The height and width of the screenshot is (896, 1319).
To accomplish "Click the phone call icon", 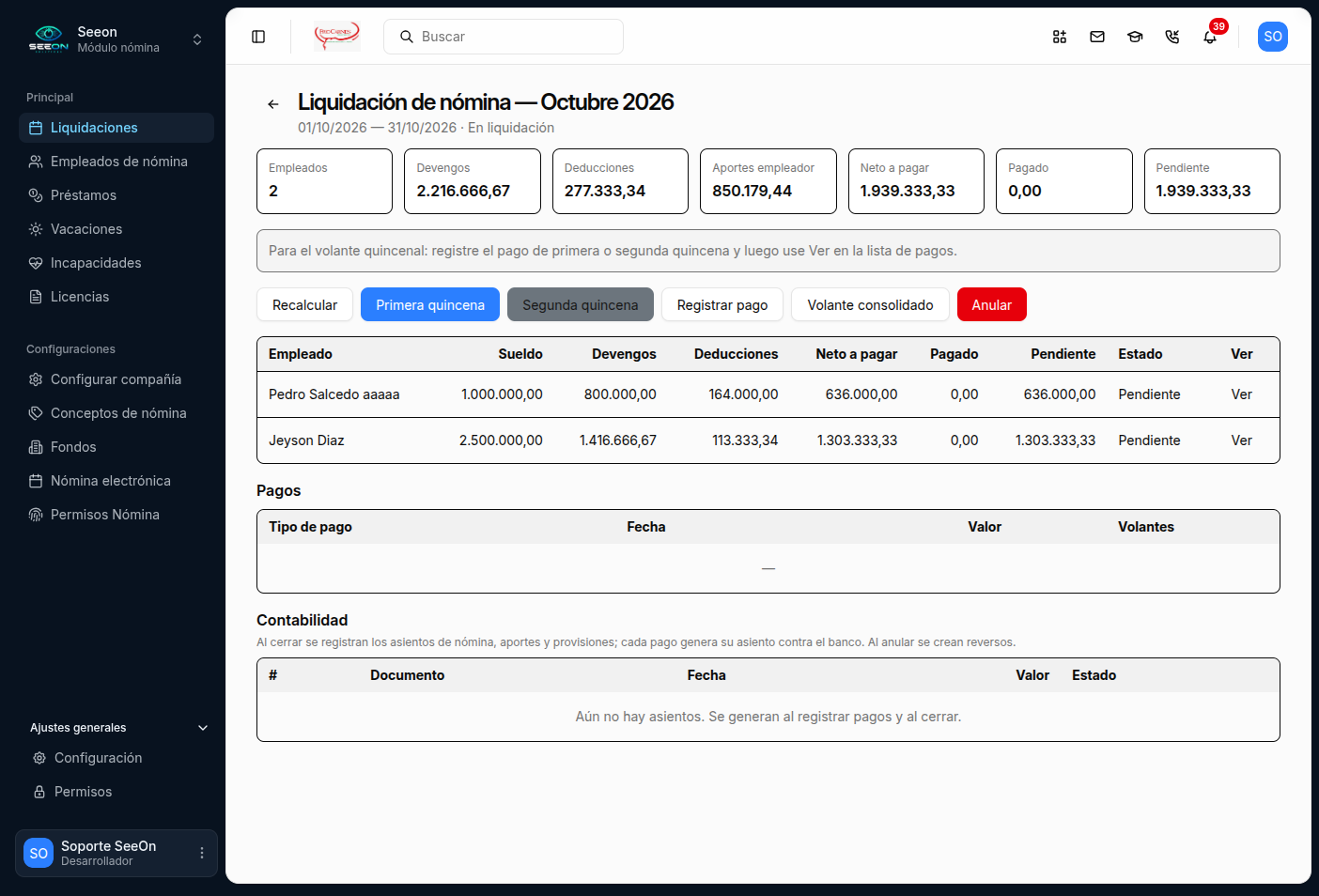I will coord(1172,37).
